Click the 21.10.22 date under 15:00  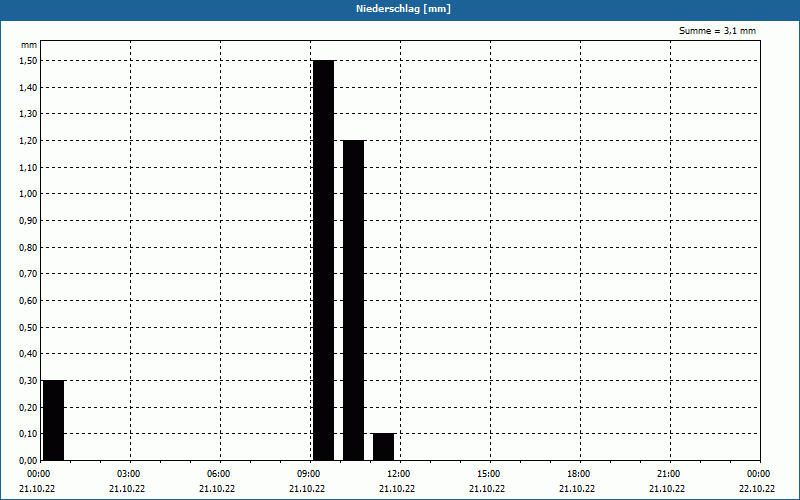point(487,489)
